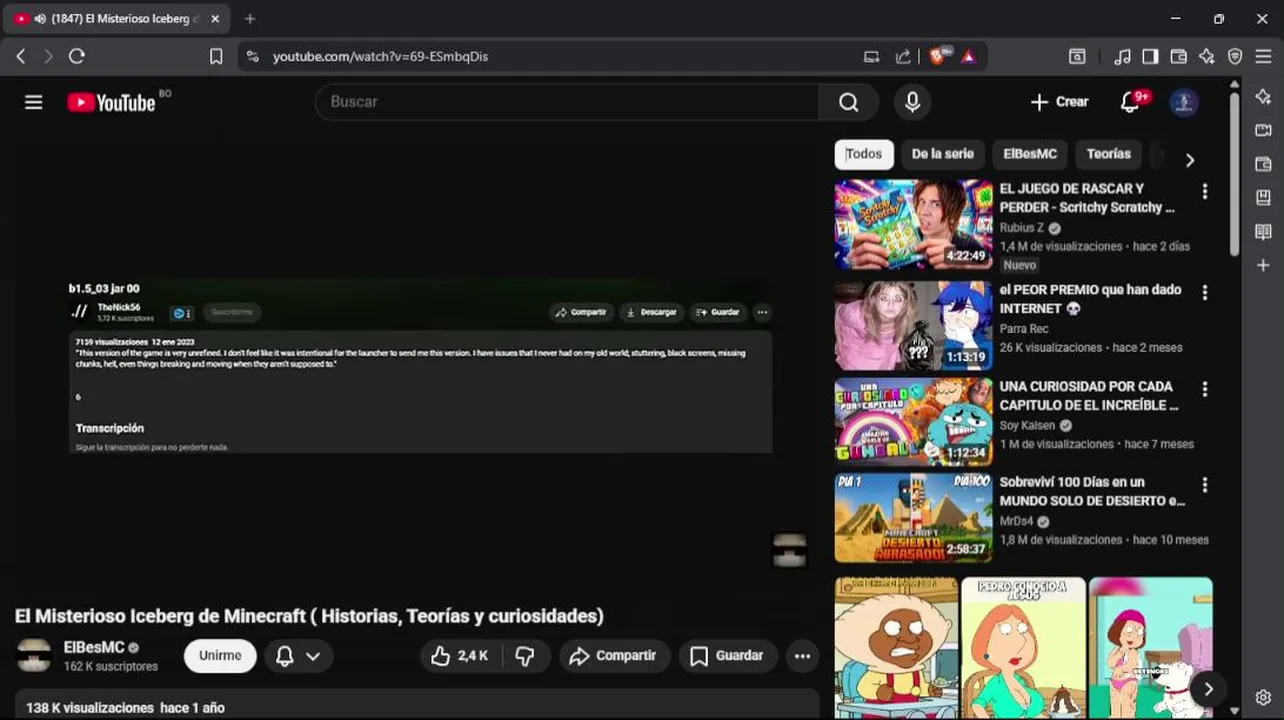The width and height of the screenshot is (1284, 720).
Task: Open reading list in the sidebar
Action: pos(1263,232)
